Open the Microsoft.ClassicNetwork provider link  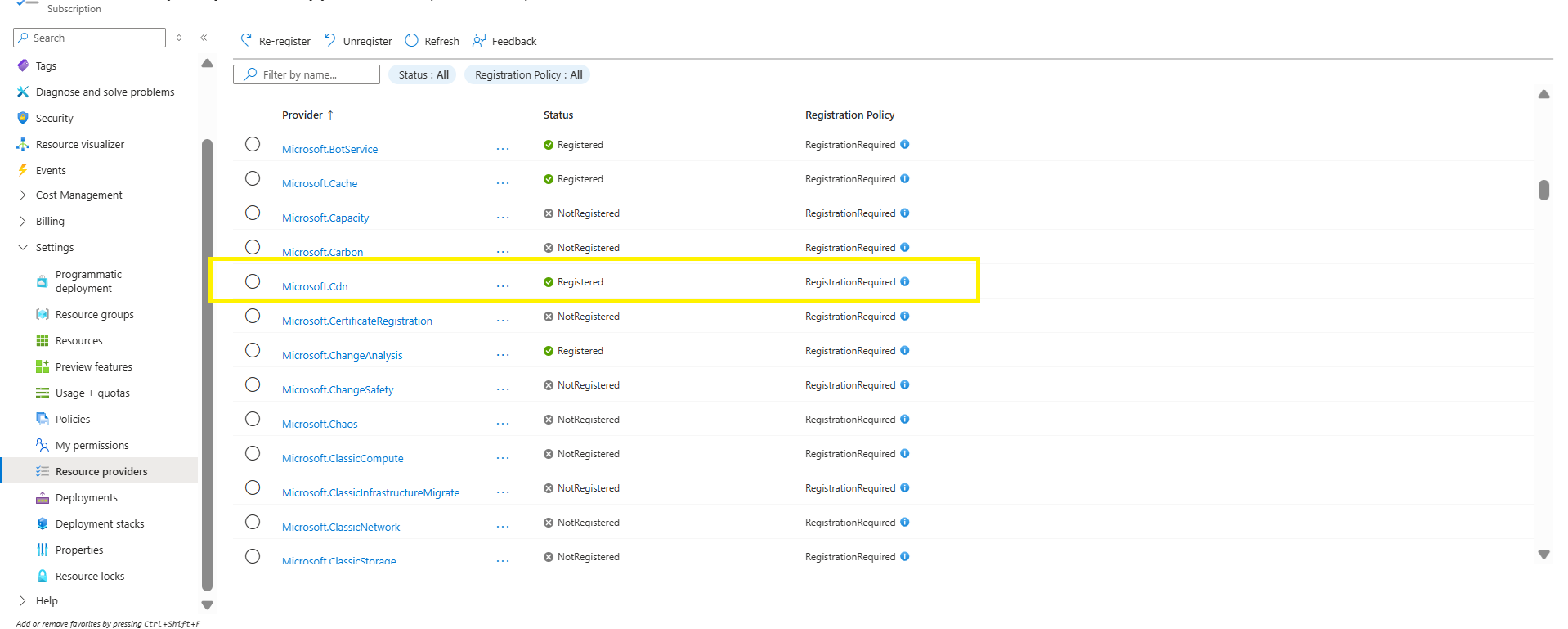pyautogui.click(x=341, y=527)
